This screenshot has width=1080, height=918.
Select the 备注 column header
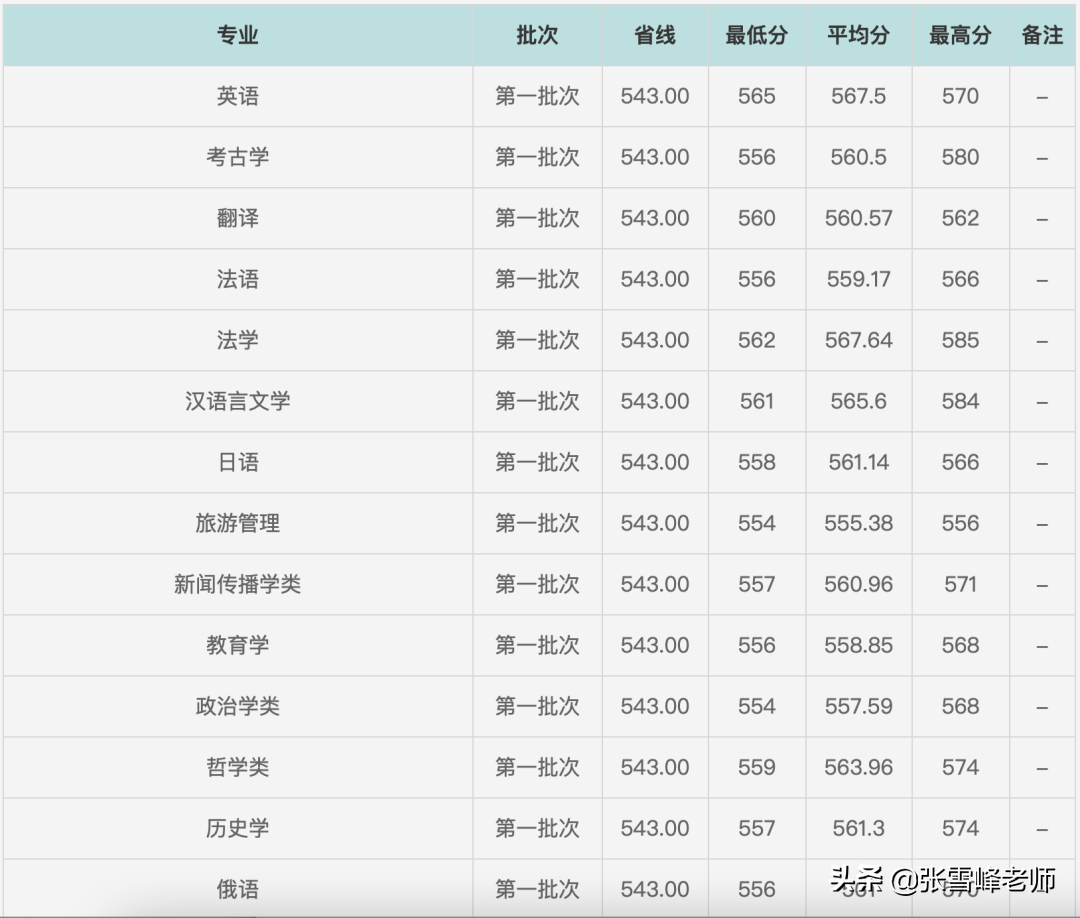click(x=1042, y=35)
